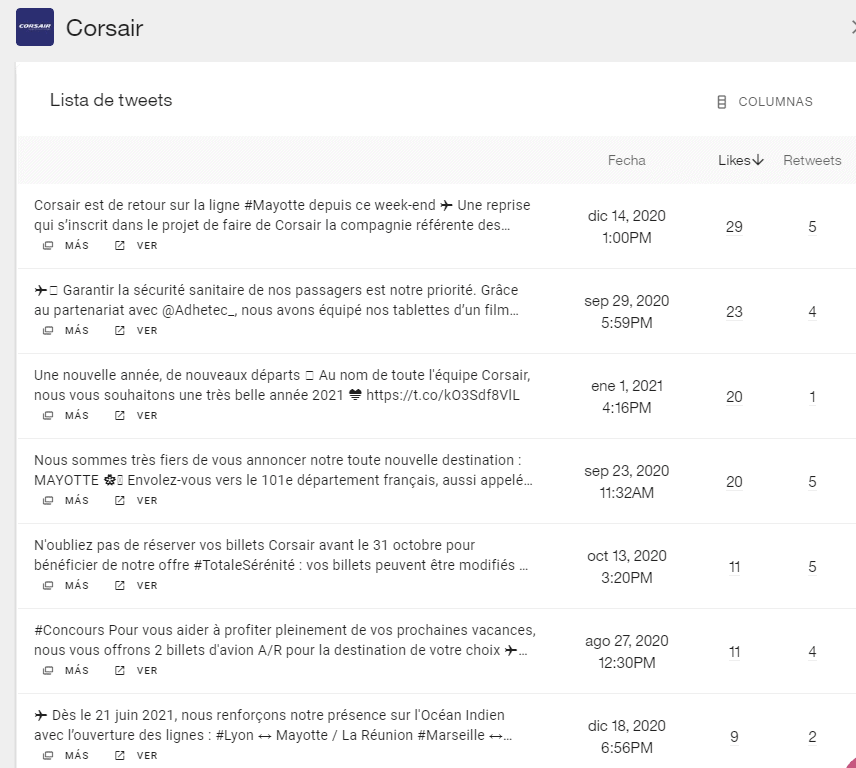Click the MÁS icon on the Océan Indien tweet
Viewport: 856px width, 768px height.
coord(48,755)
